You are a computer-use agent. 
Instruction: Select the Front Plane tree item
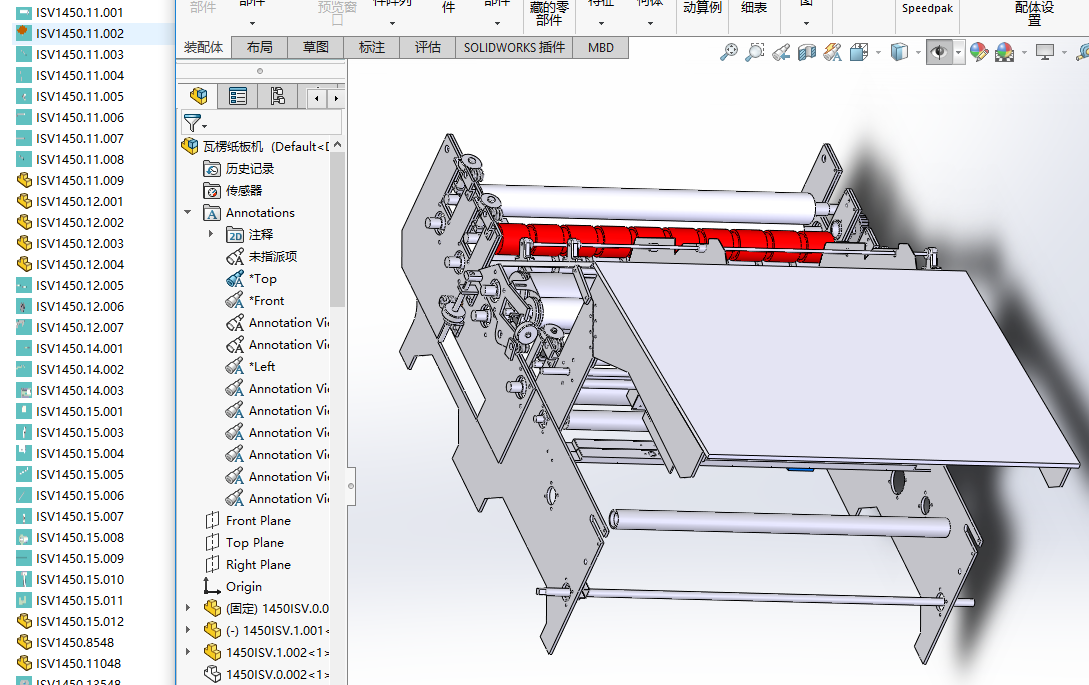[x=258, y=521]
